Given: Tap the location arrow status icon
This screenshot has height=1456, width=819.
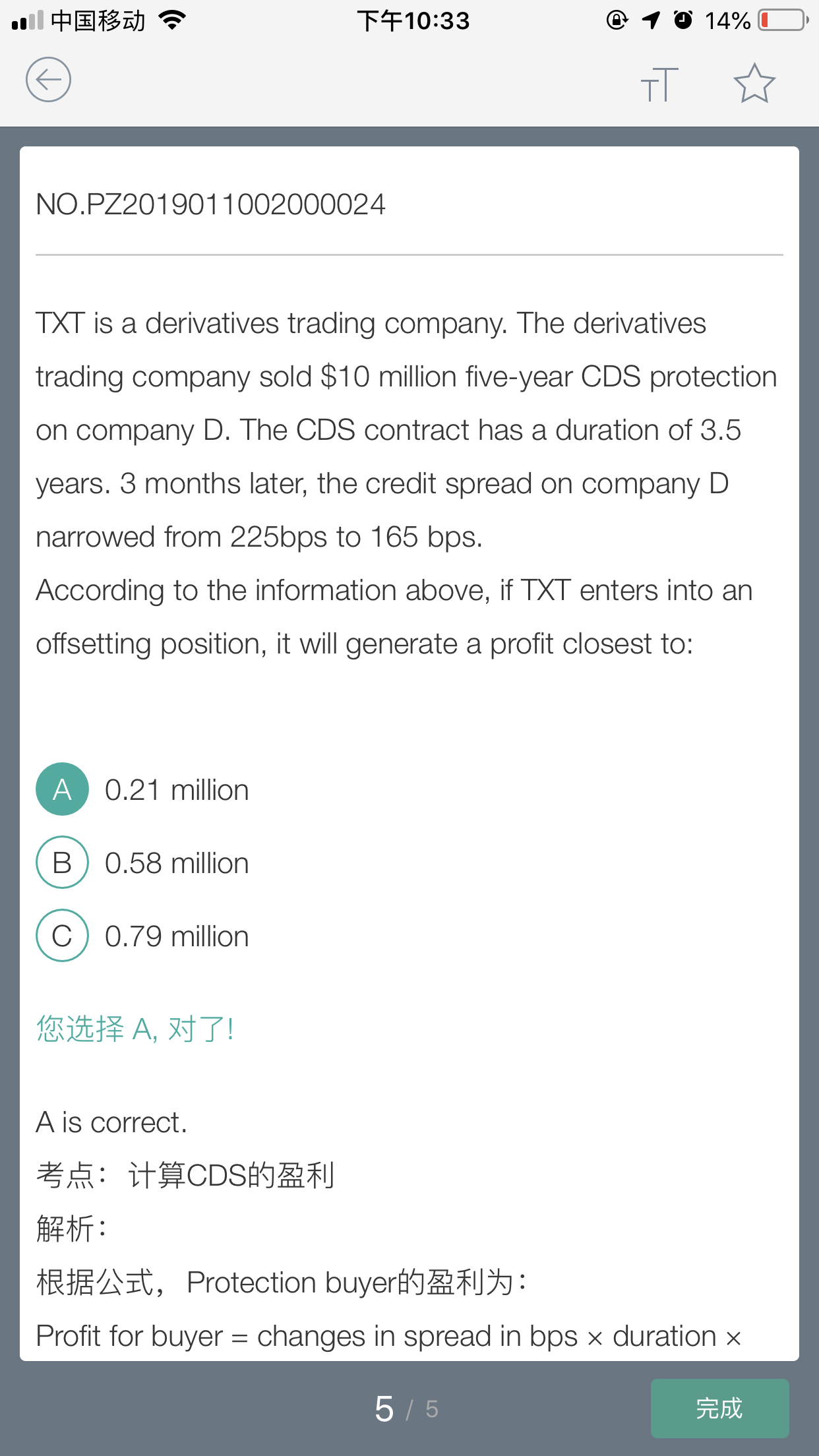Looking at the screenshot, I should (x=651, y=20).
